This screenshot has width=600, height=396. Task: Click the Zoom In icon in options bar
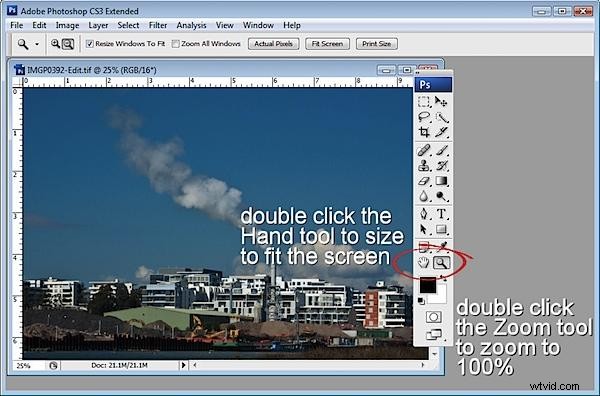tap(55, 44)
